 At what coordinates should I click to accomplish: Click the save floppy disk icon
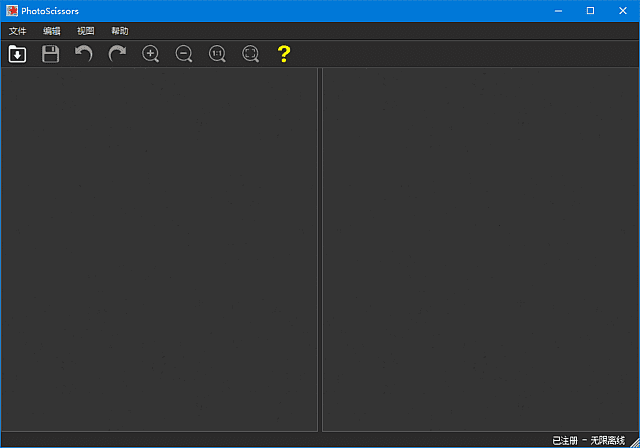tap(50, 54)
